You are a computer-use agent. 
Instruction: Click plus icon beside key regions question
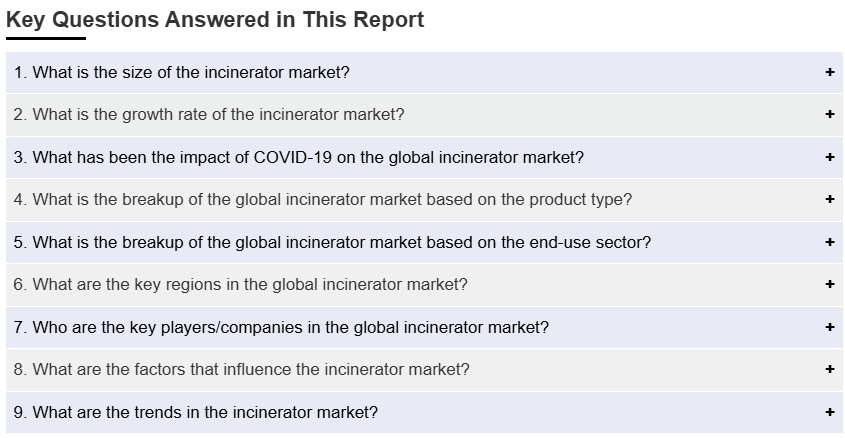tap(829, 284)
